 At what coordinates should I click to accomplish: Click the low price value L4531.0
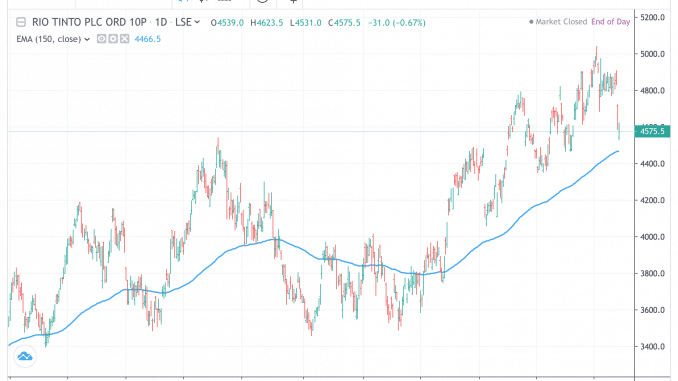306,22
